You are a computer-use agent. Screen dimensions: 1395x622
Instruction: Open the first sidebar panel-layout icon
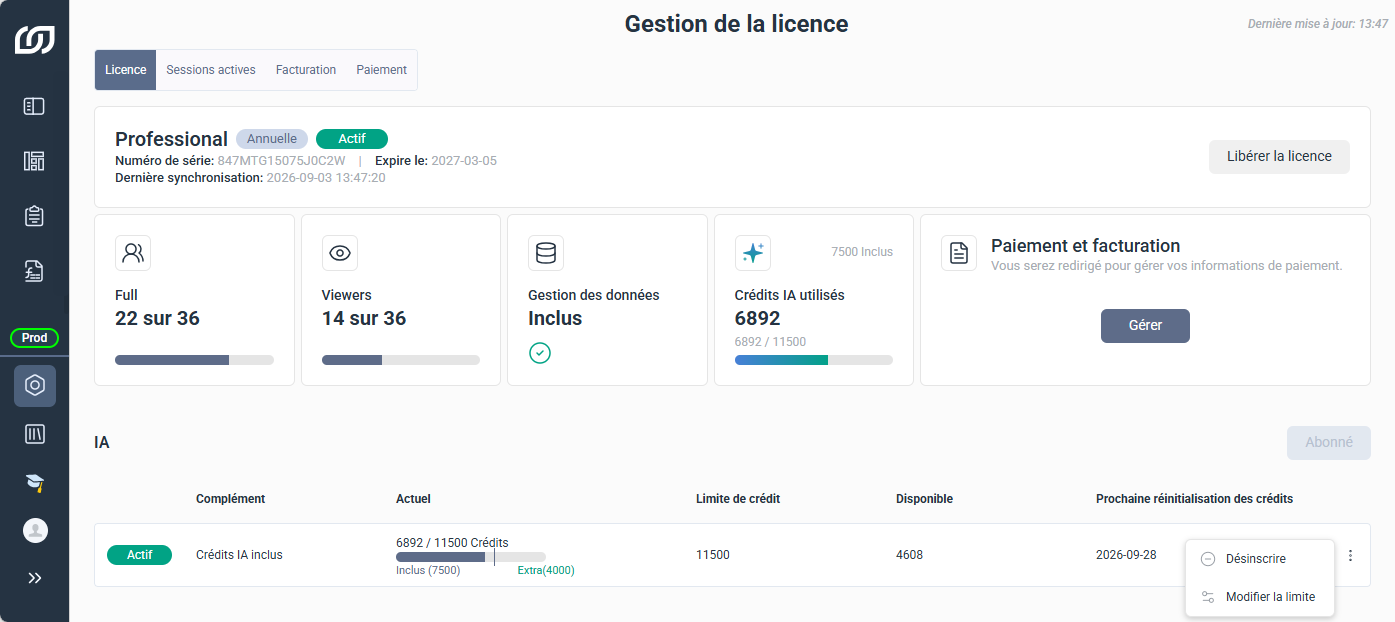34,106
